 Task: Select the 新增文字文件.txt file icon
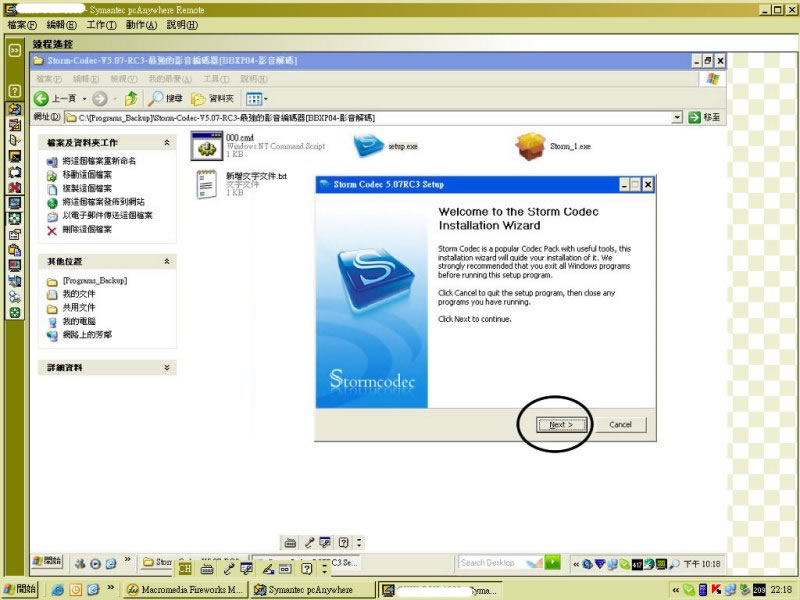point(206,184)
